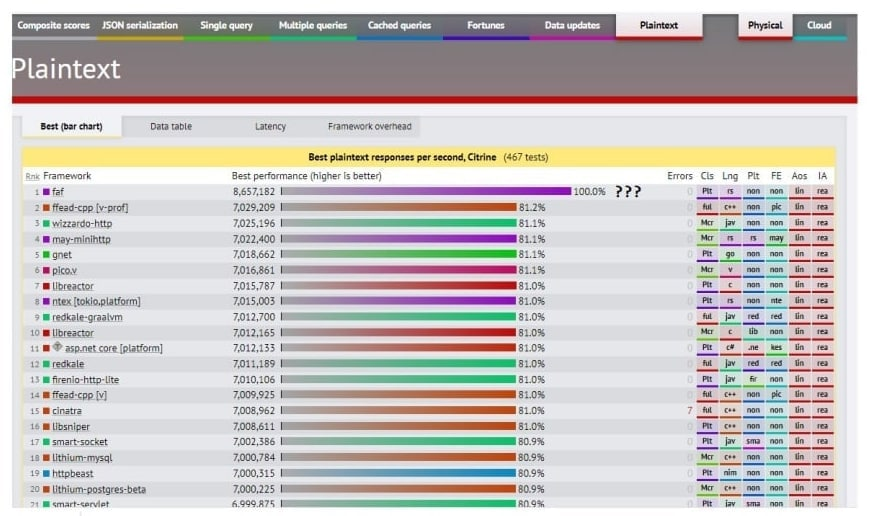The width and height of the screenshot is (869, 516).
Task: Click the 'rs' language tag in faf row
Action: (730, 191)
